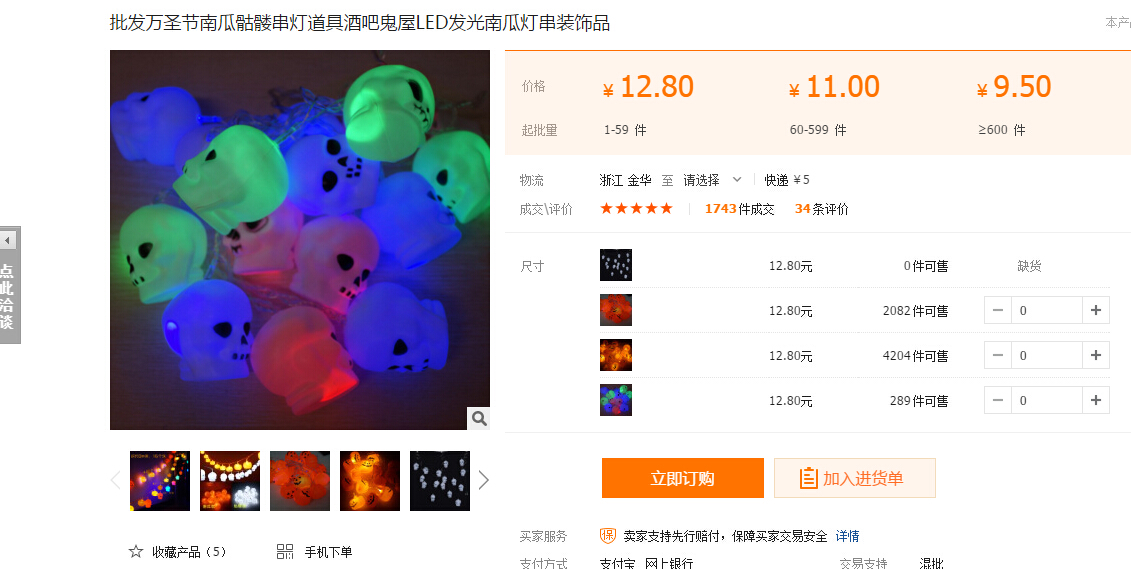Click minus for the 4204件可售 variant
This screenshot has width=1131, height=569.
[998, 356]
